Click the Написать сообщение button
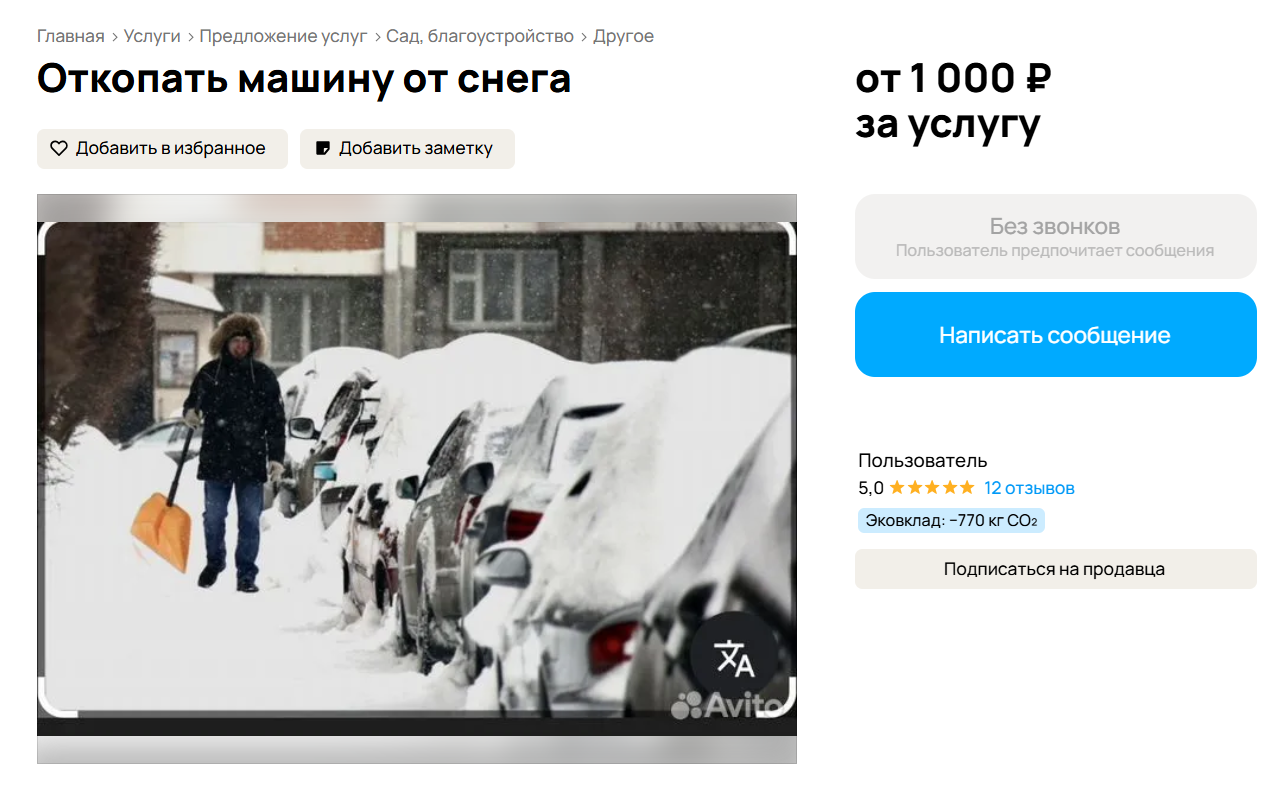 point(1055,335)
